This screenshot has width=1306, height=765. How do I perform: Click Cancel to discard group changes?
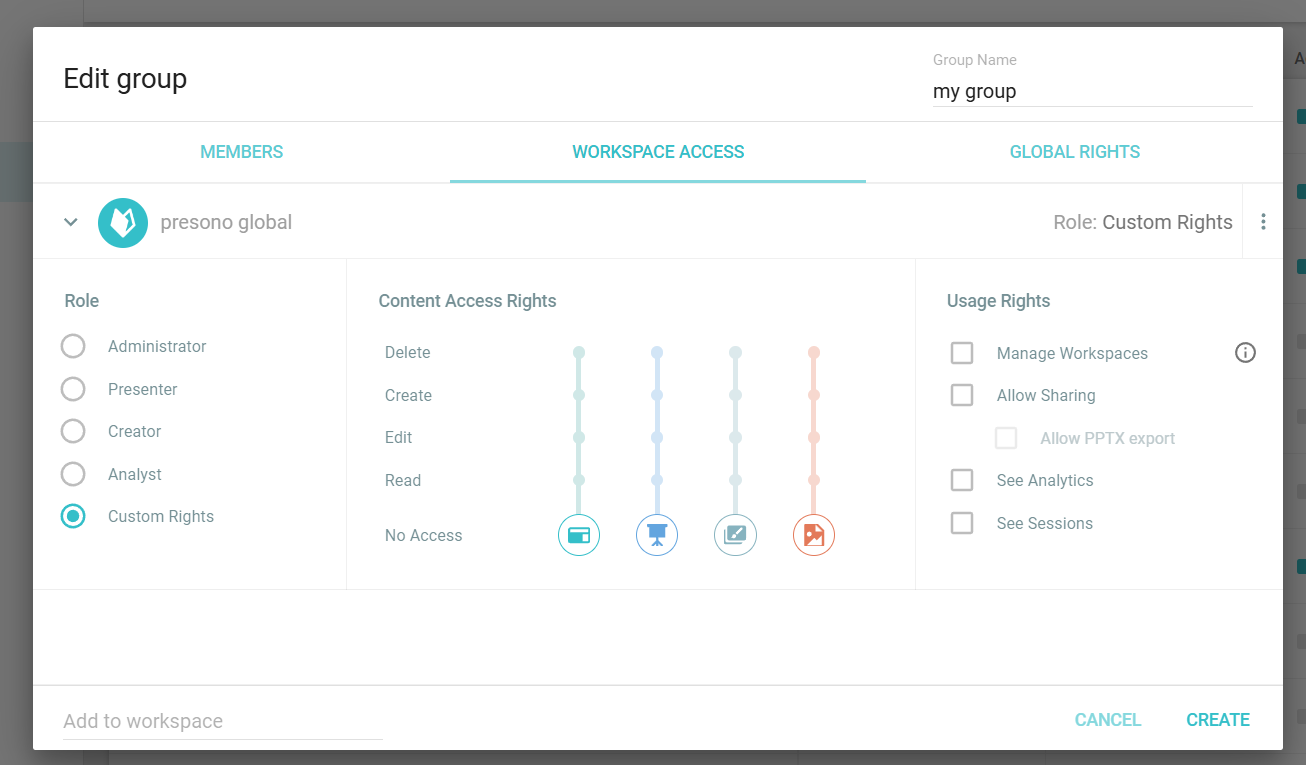[1107, 720]
